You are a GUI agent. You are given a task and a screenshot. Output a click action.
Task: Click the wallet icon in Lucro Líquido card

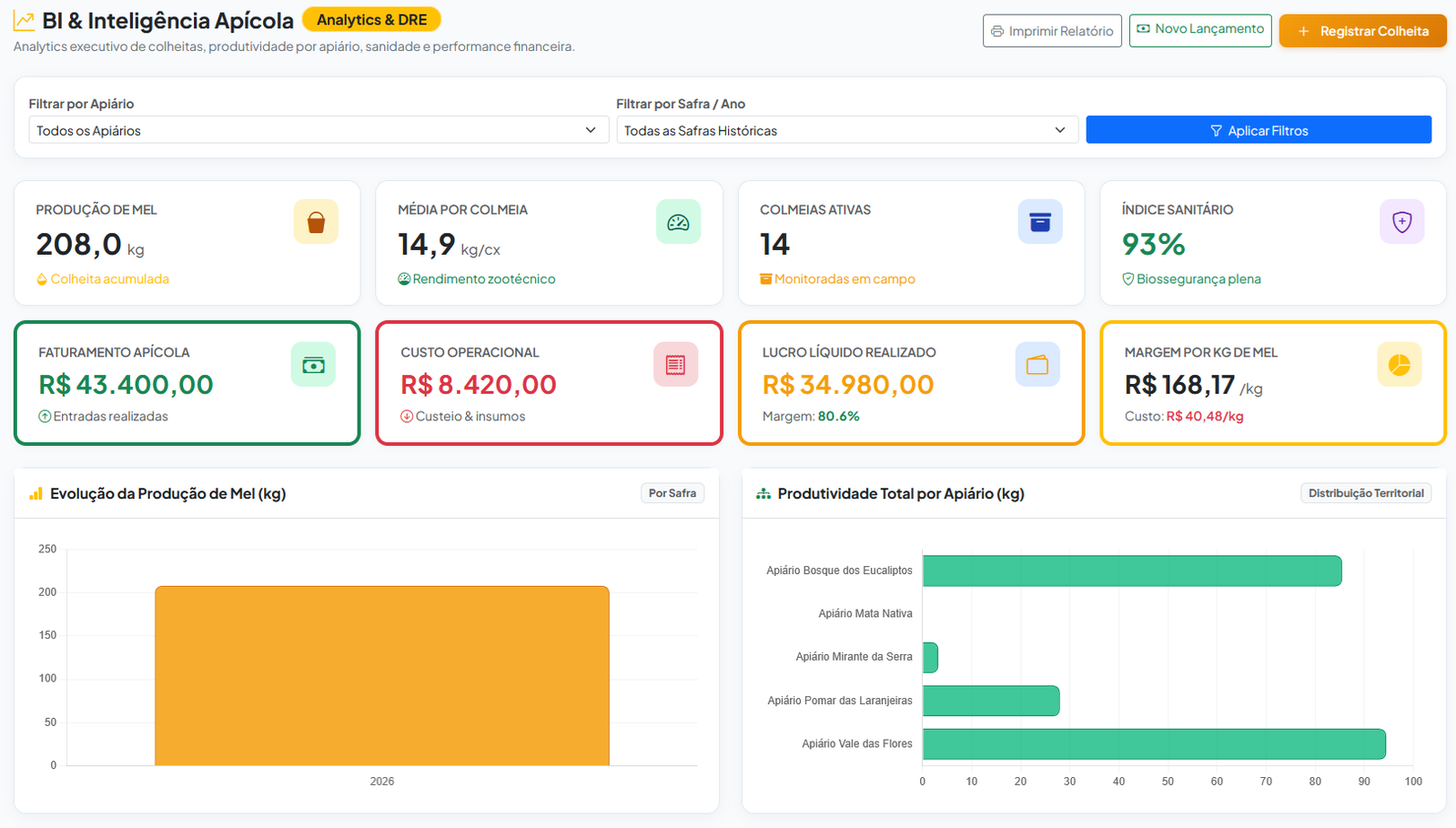point(1037,365)
